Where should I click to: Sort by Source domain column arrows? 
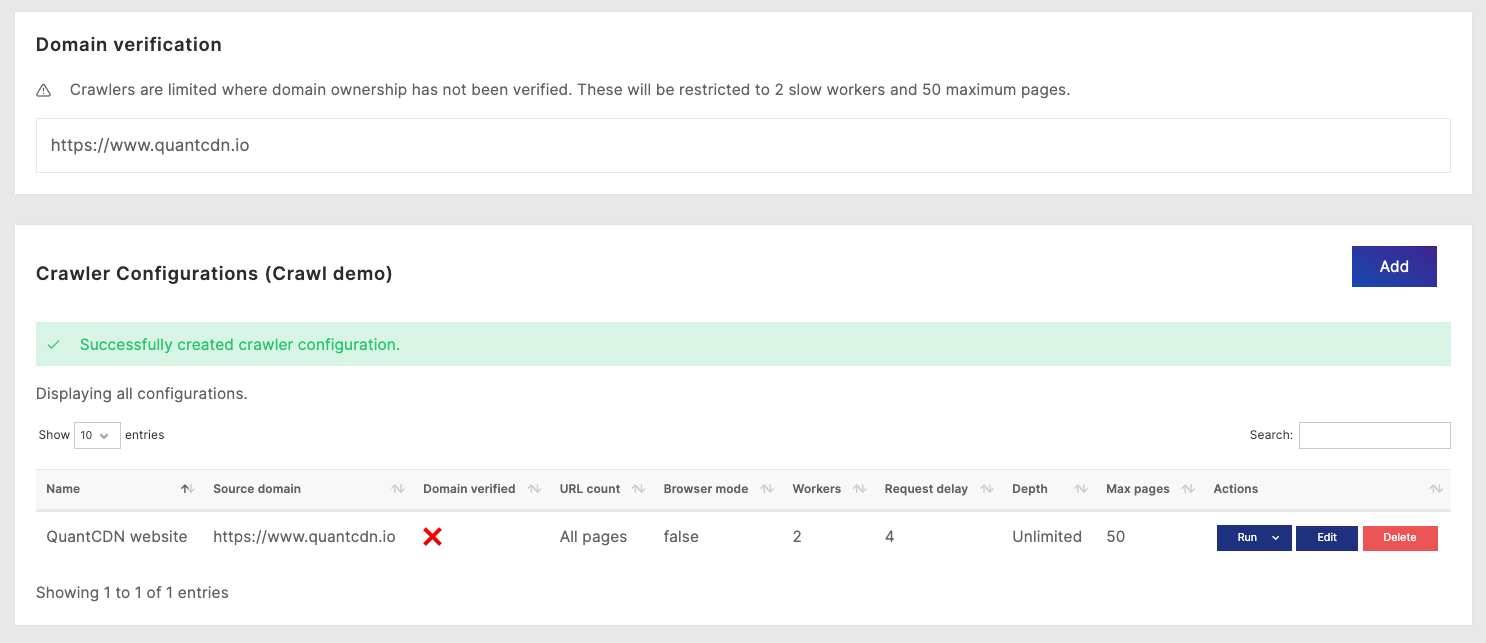tap(397, 489)
